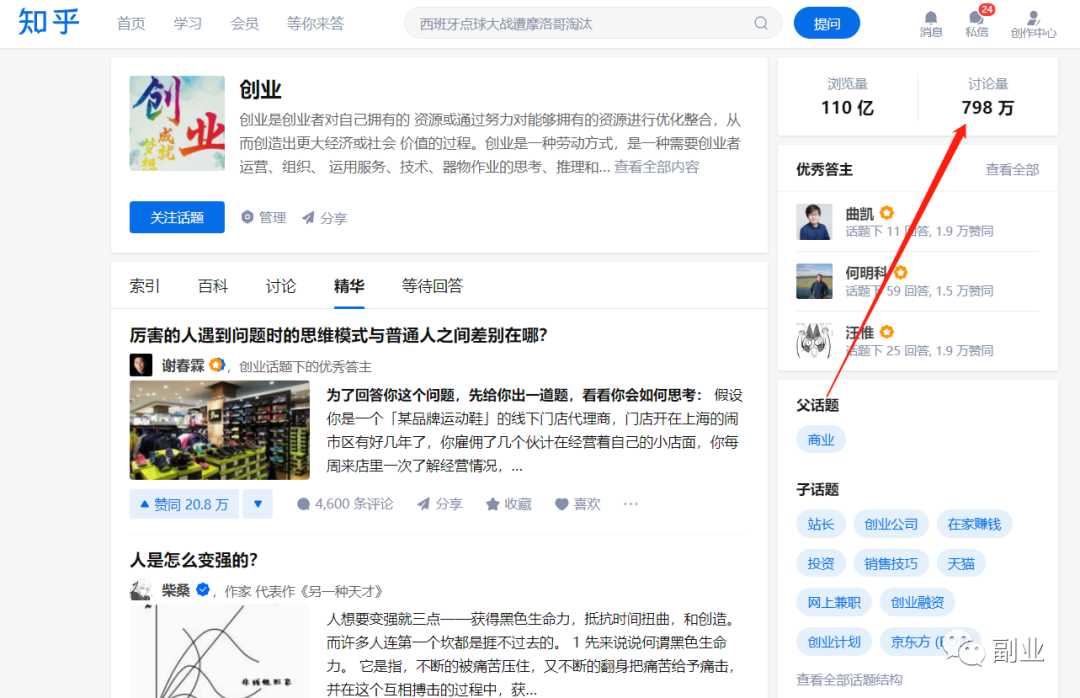
Task: Toggle 喜欢 heart on first answer
Action: [x=577, y=504]
